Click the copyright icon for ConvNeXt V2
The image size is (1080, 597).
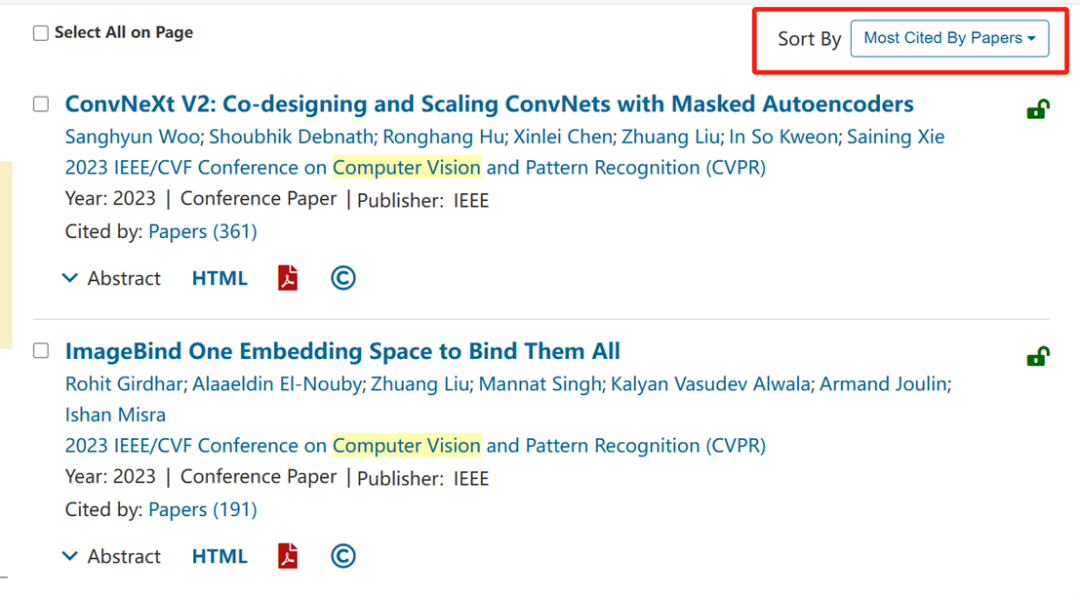pos(343,278)
